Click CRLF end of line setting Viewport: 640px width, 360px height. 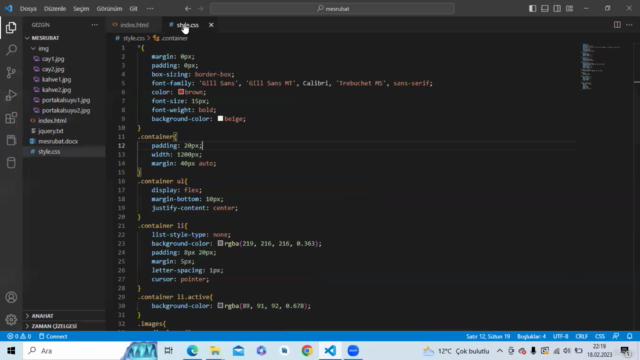tap(582, 336)
